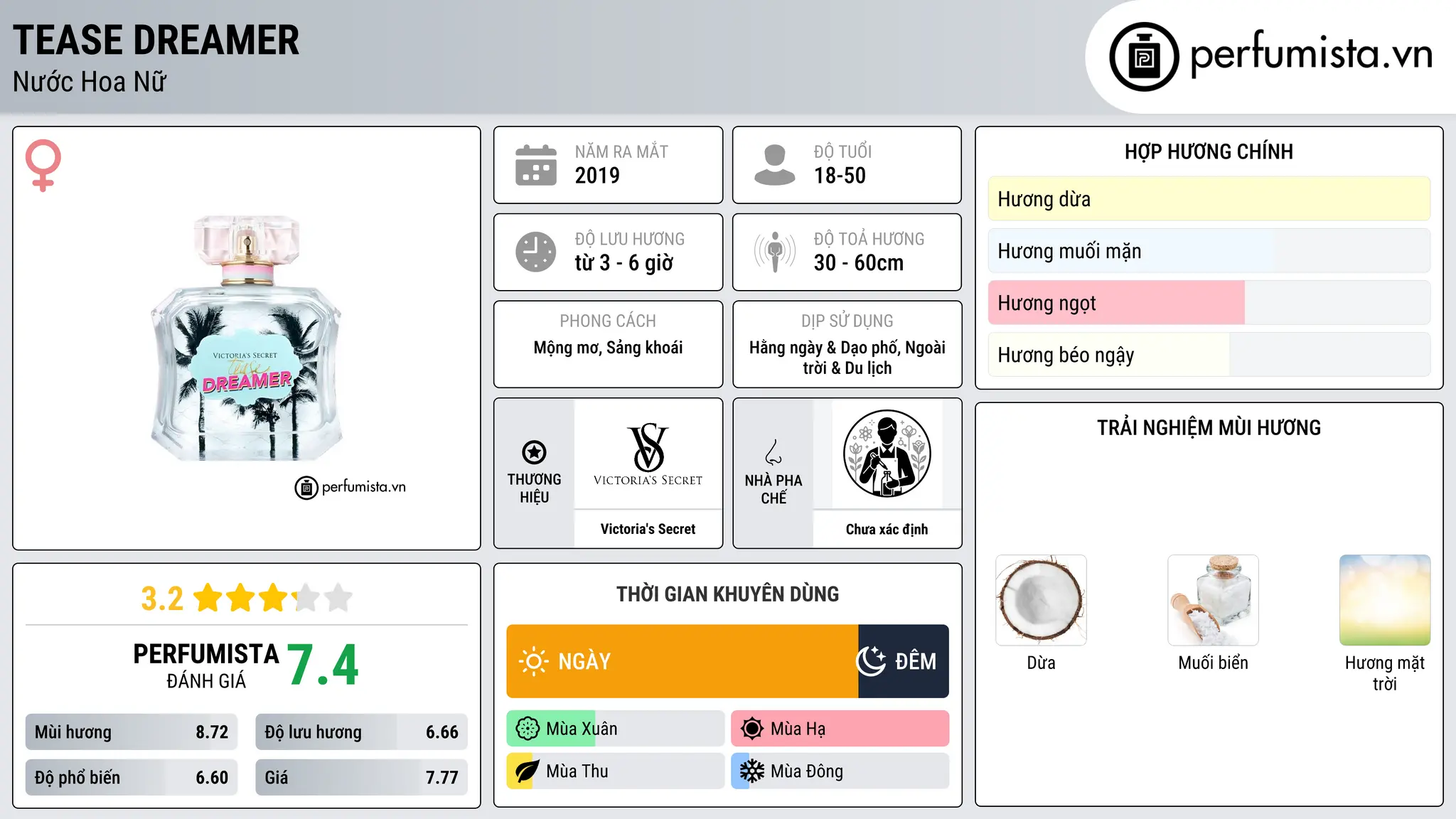Click the perfumista.vn bottle logo icon

(1144, 57)
